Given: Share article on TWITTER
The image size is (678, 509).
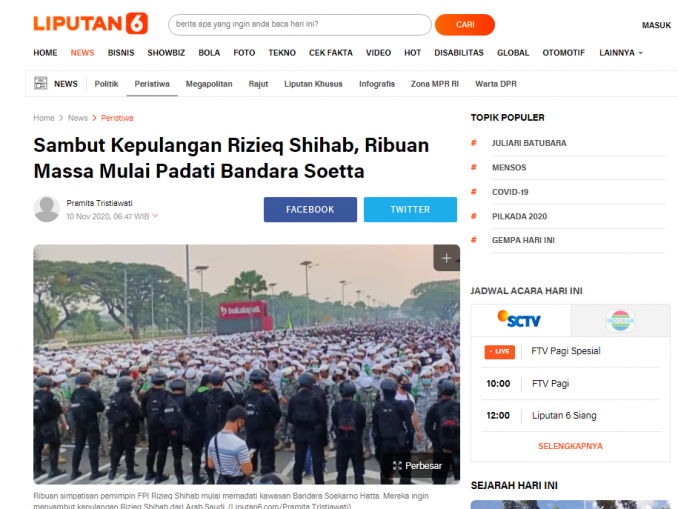Looking at the screenshot, I should click(x=410, y=210).
